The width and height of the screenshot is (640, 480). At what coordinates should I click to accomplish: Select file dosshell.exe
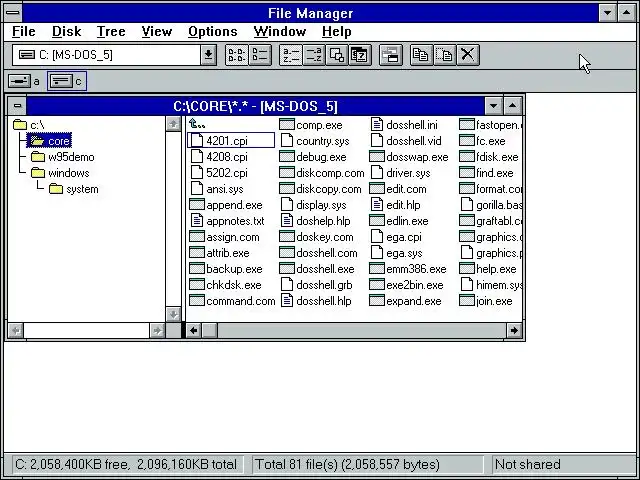click(x=317, y=269)
